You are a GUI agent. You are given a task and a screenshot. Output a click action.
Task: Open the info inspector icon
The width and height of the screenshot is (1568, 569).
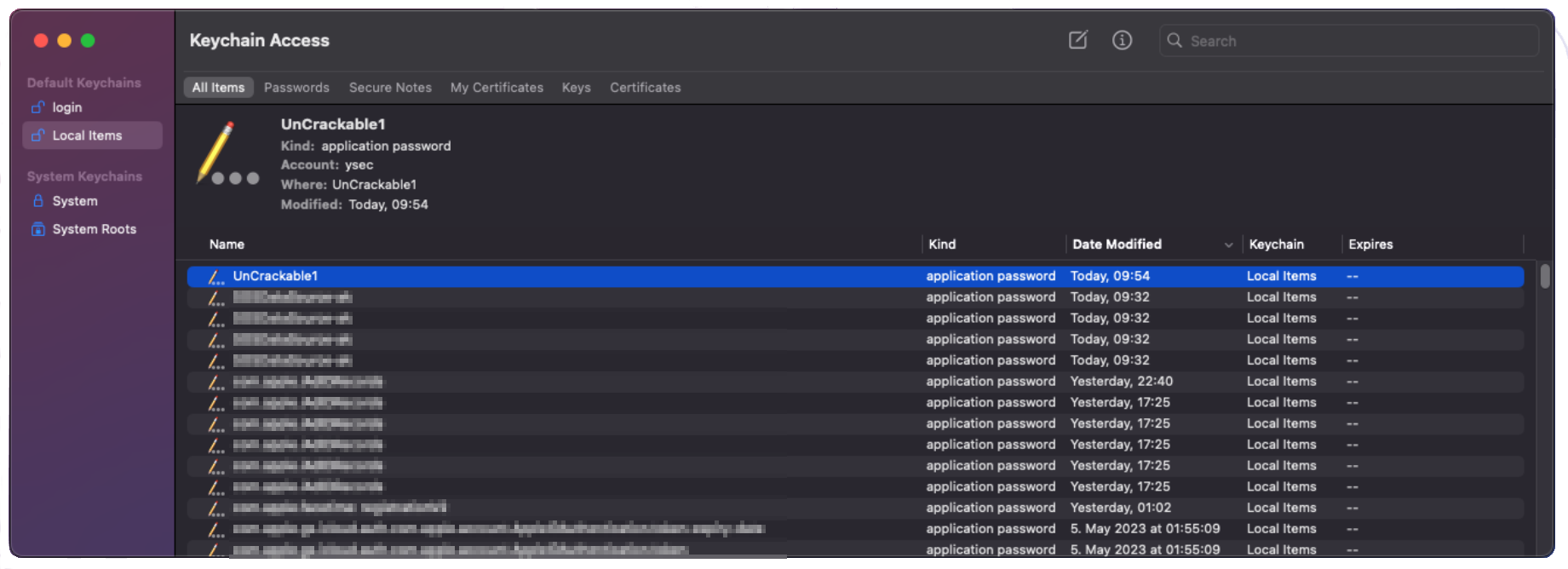pyautogui.click(x=1122, y=40)
